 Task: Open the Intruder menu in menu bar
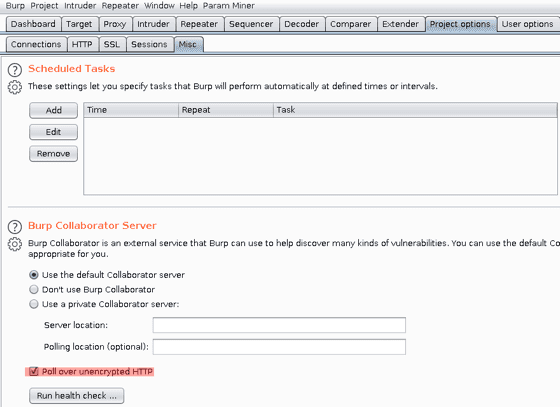pyautogui.click(x=80, y=6)
